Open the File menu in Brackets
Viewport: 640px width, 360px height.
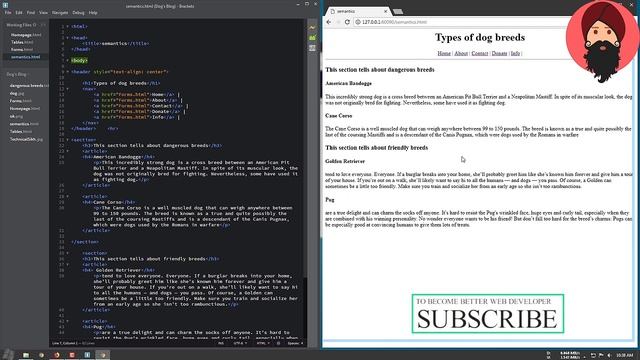pos(8,13)
